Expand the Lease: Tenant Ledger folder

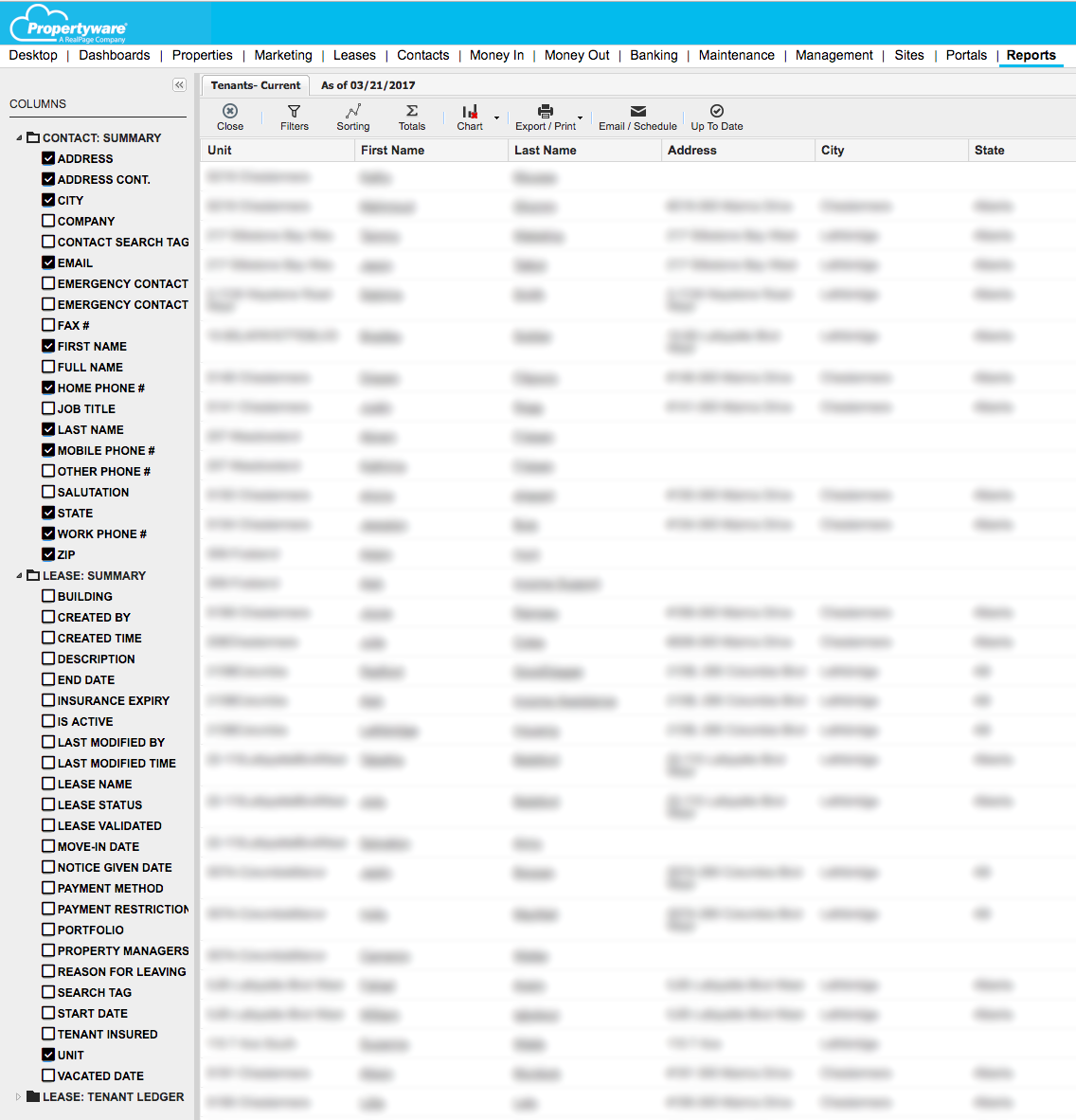pos(18,1096)
